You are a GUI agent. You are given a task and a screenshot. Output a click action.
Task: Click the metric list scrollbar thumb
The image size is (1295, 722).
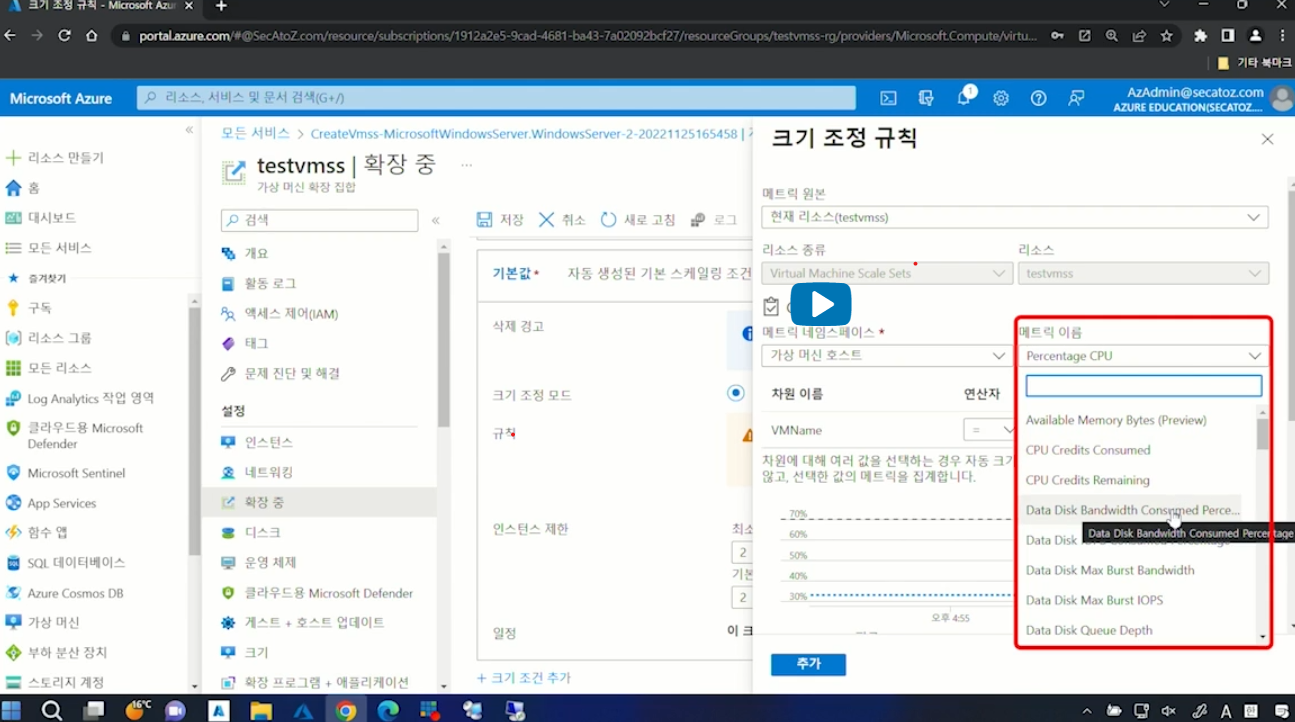tap(1263, 435)
